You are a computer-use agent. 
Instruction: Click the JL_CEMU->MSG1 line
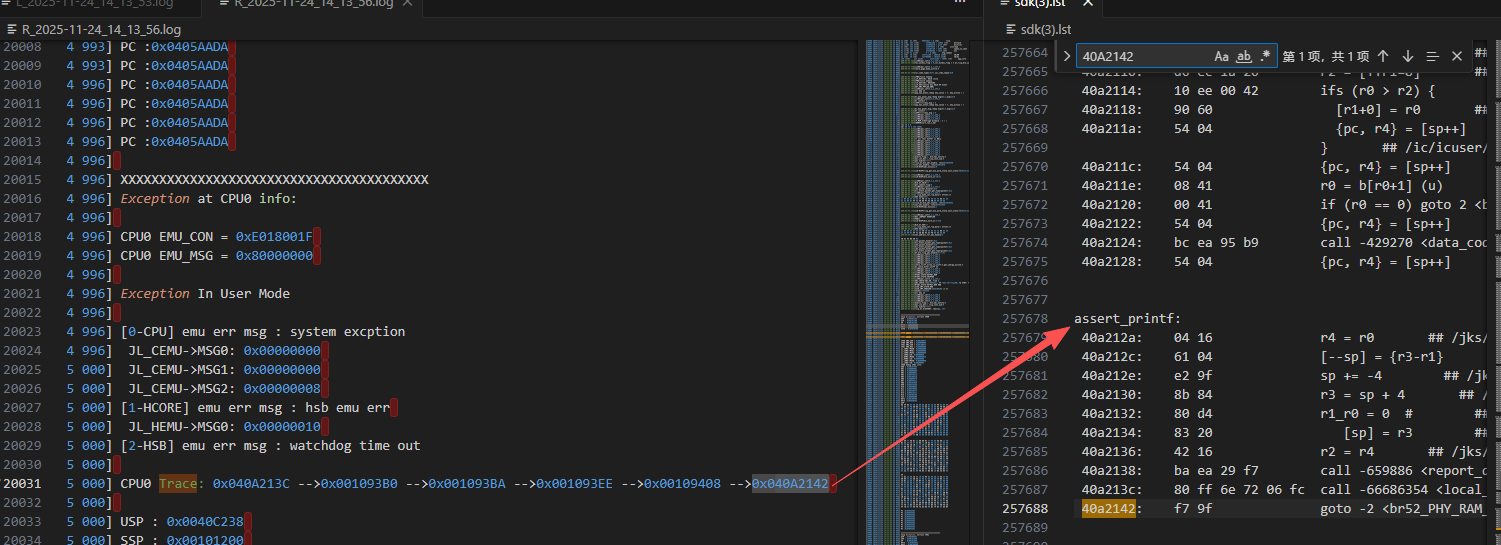coord(224,369)
